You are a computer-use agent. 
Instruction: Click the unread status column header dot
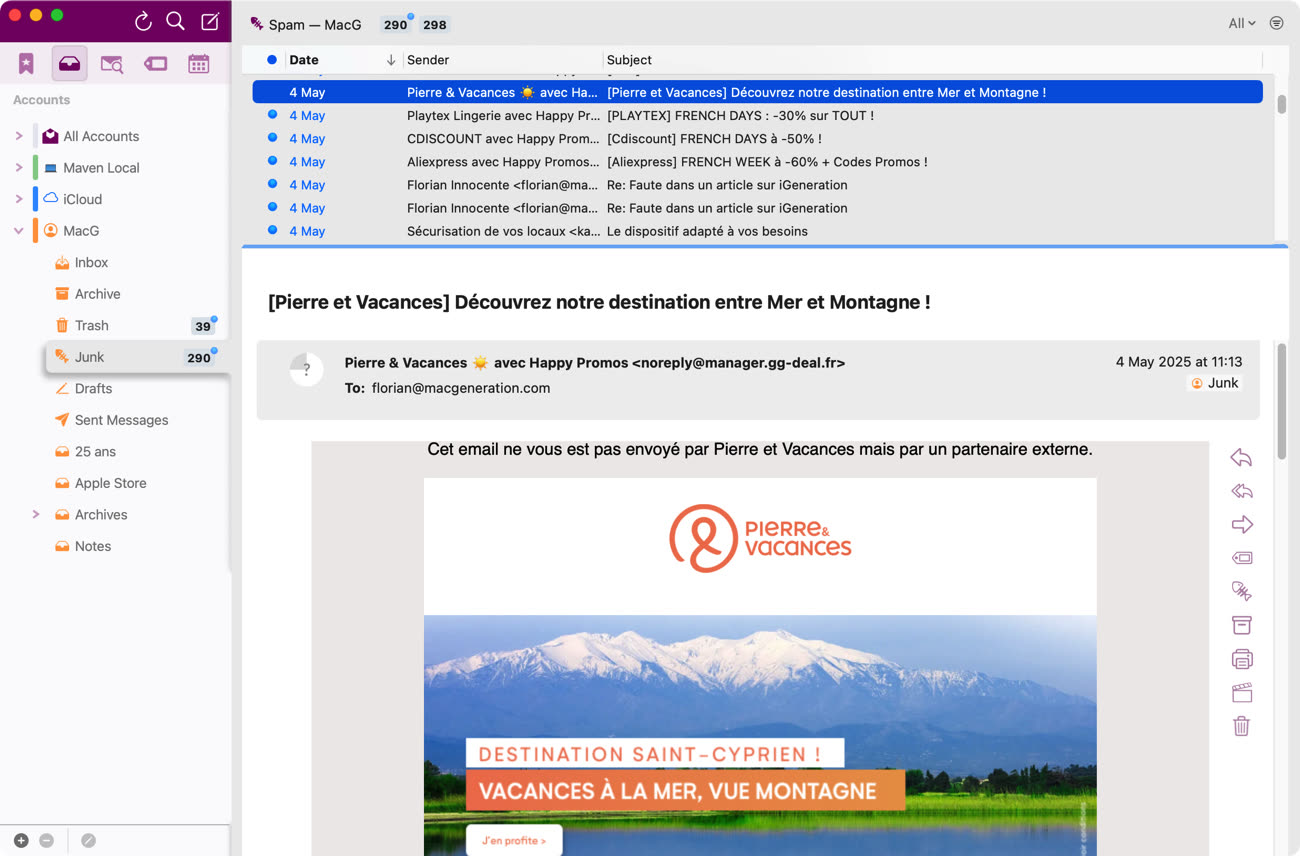tap(272, 60)
